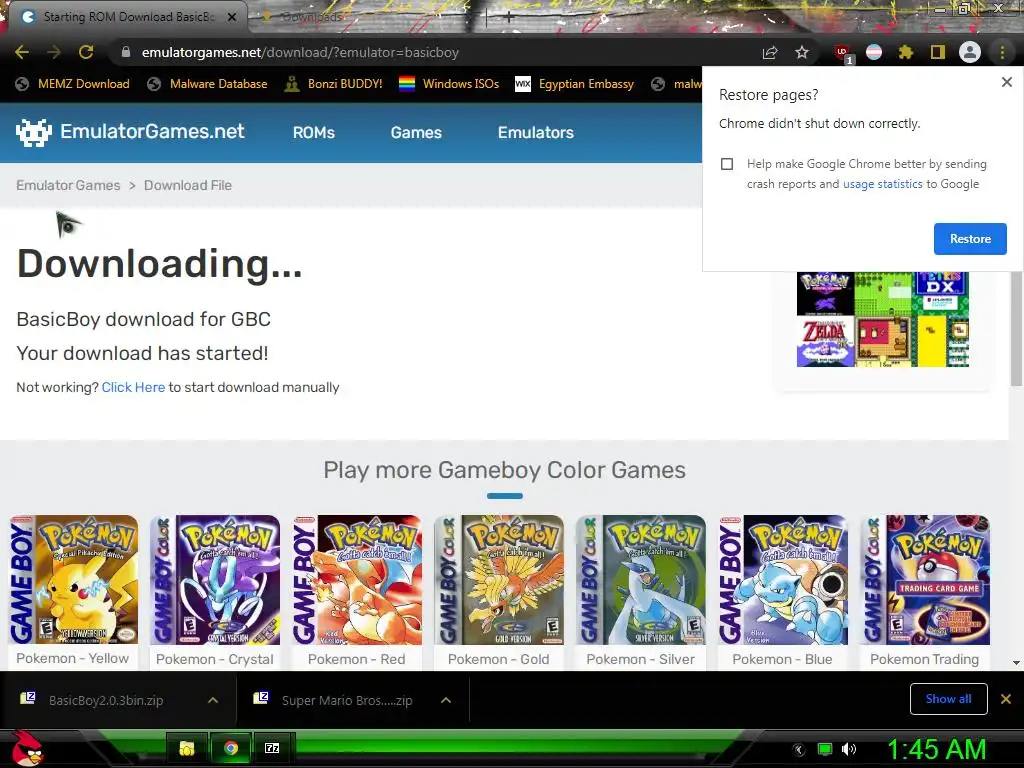
Task: Click the lock icon in the address bar
Action: pyautogui.click(x=126, y=52)
